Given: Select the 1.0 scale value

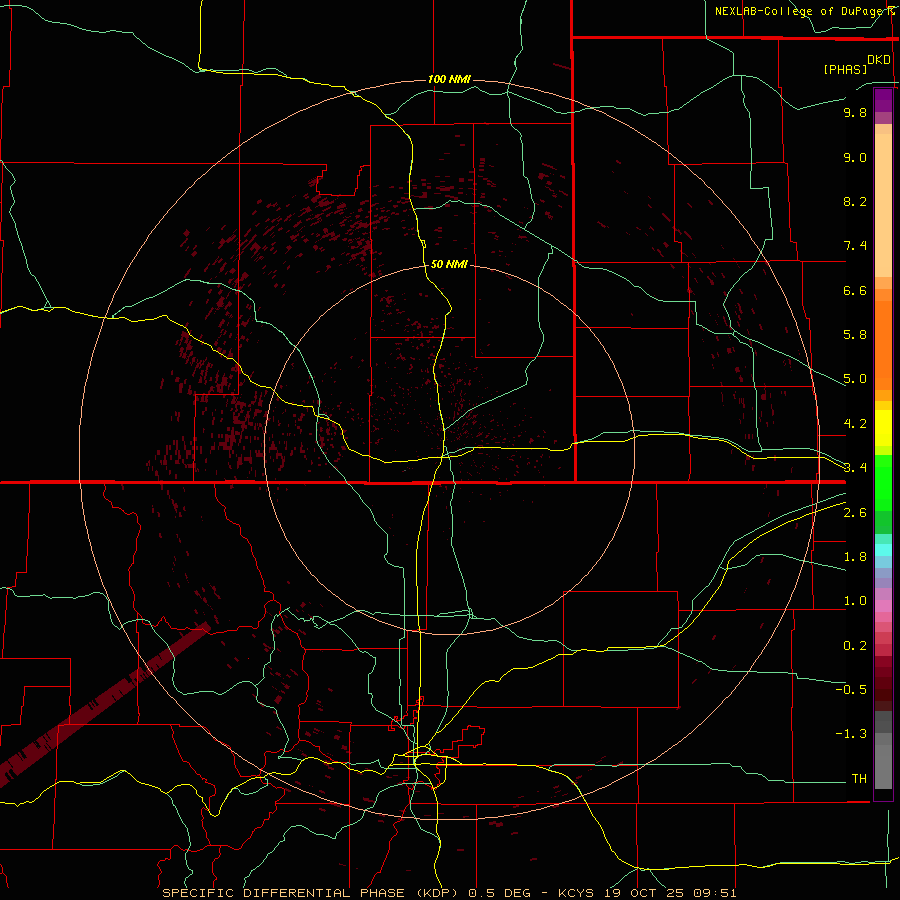Looking at the screenshot, I should coord(855,601).
